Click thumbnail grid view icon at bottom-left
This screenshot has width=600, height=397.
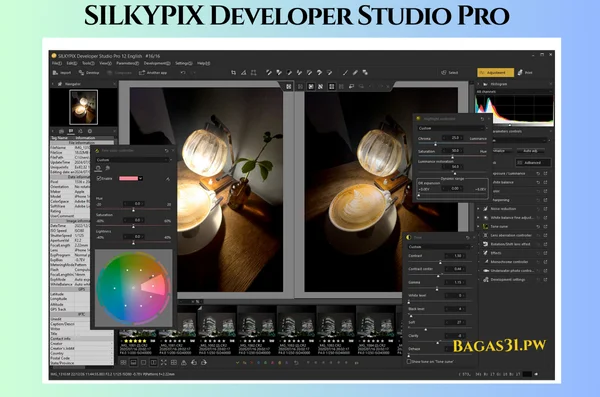[123, 363]
